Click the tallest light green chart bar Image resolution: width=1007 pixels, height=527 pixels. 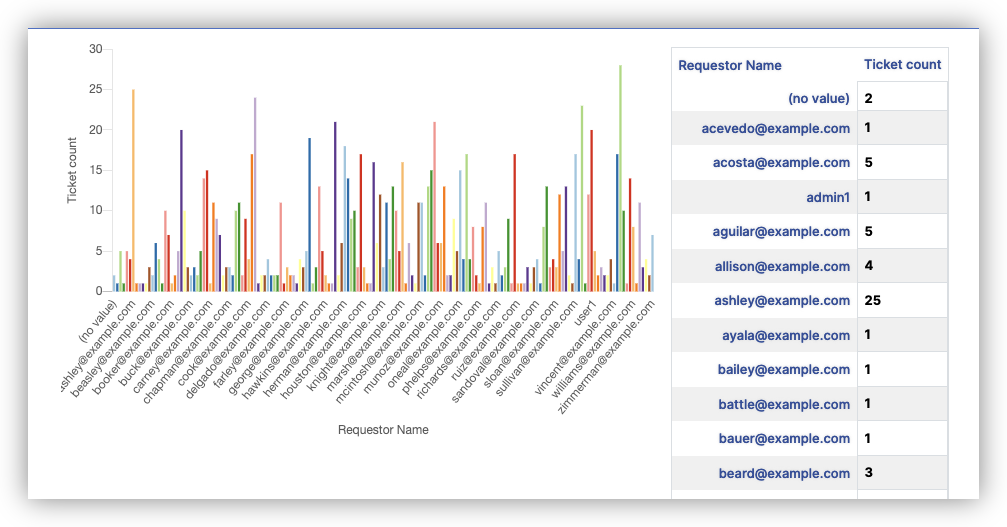(x=620, y=180)
